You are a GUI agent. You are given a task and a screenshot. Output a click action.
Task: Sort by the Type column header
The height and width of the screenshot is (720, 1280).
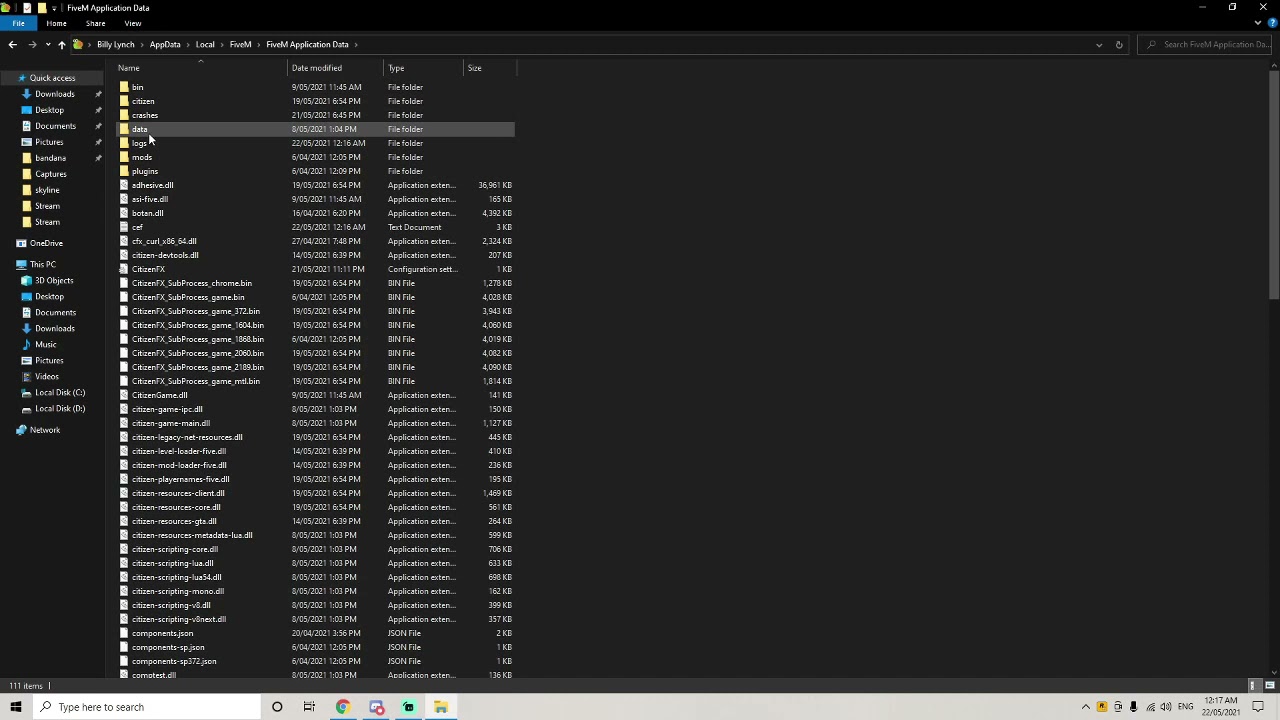coord(396,68)
